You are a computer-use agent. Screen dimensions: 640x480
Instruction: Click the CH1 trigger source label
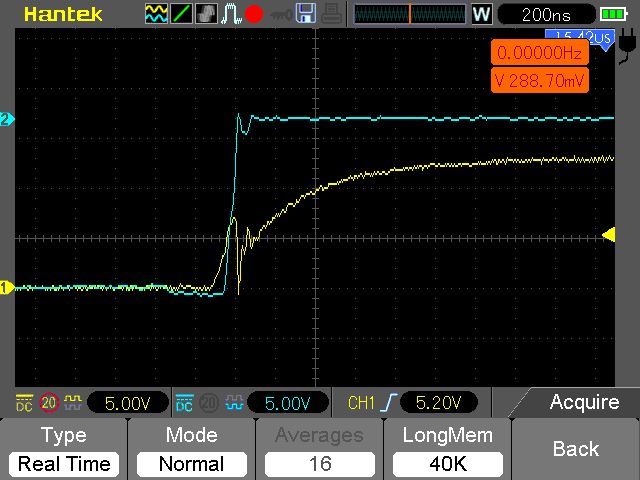pos(361,403)
